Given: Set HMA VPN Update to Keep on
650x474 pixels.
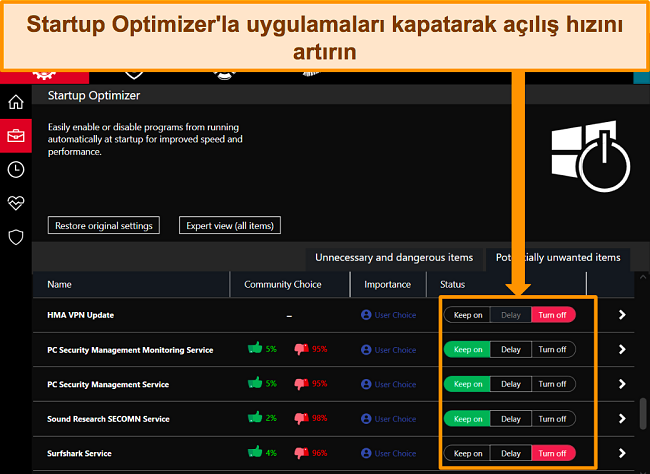Looking at the screenshot, I should [x=467, y=315].
